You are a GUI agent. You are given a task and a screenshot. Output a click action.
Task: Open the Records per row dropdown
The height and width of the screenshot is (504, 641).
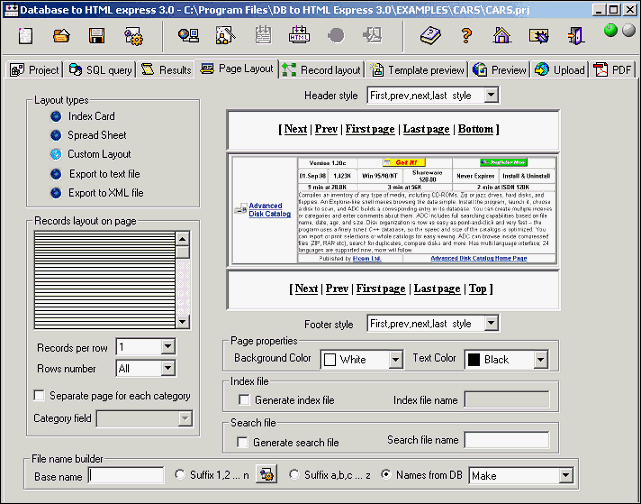tap(168, 347)
